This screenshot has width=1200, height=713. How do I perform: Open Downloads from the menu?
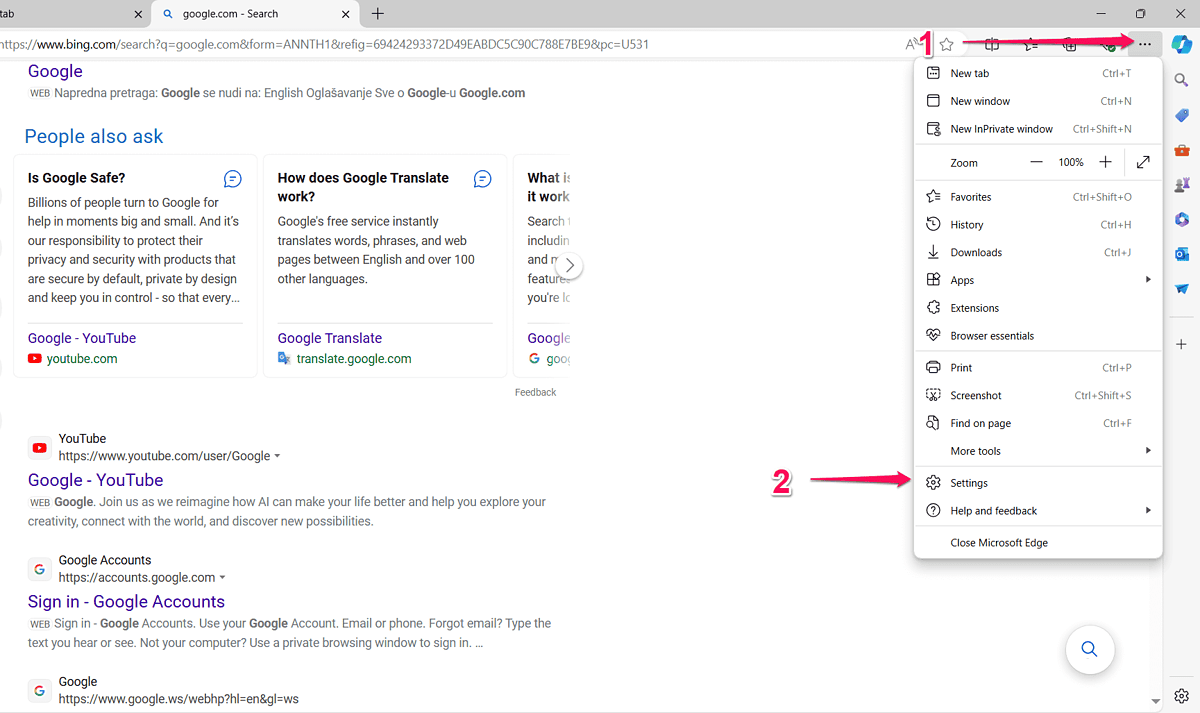pos(1038,253)
